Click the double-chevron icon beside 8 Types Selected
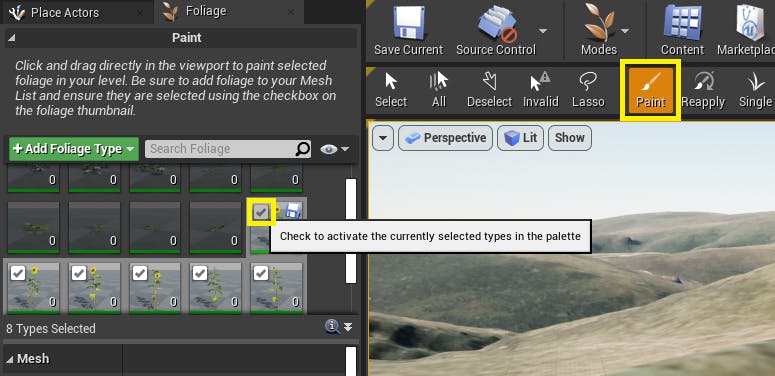This screenshot has height=376, width=775. point(348,327)
